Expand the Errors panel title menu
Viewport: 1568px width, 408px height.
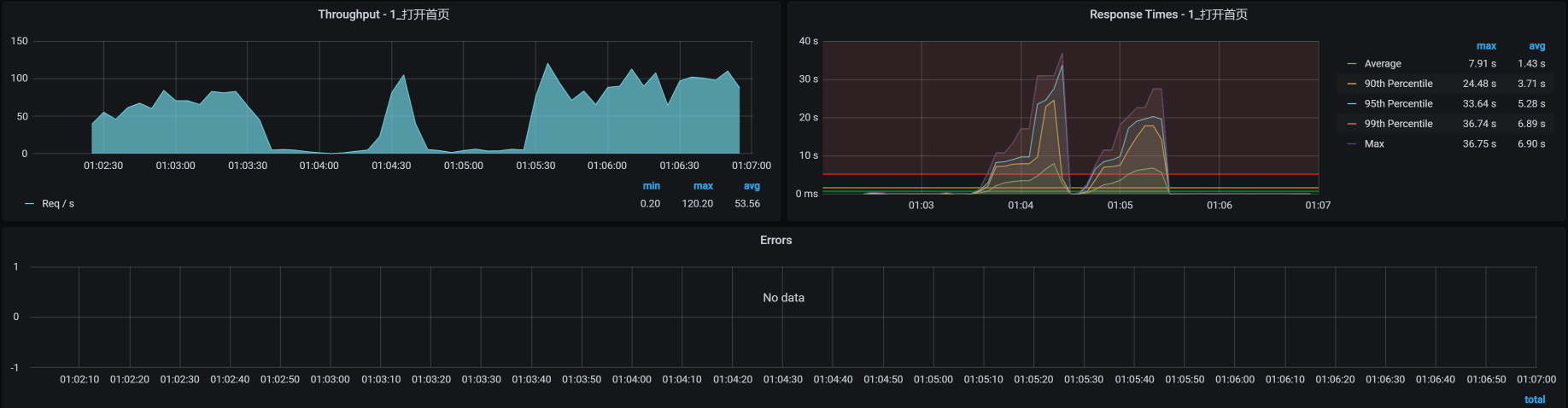[x=775, y=240]
